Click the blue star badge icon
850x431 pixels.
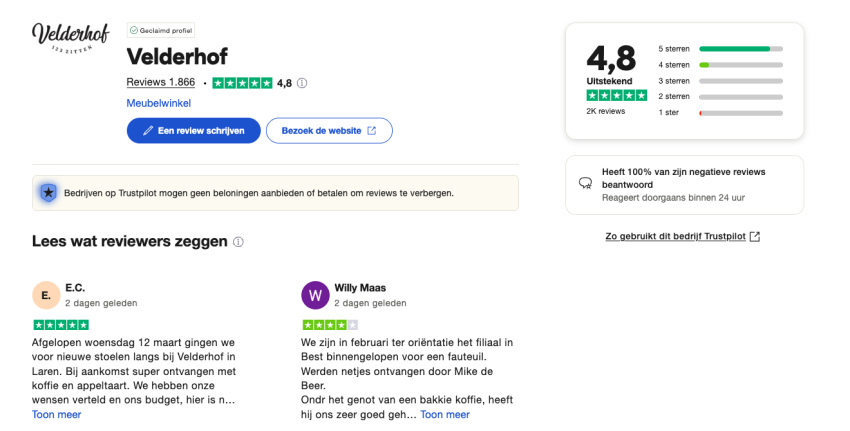pyautogui.click(x=47, y=192)
